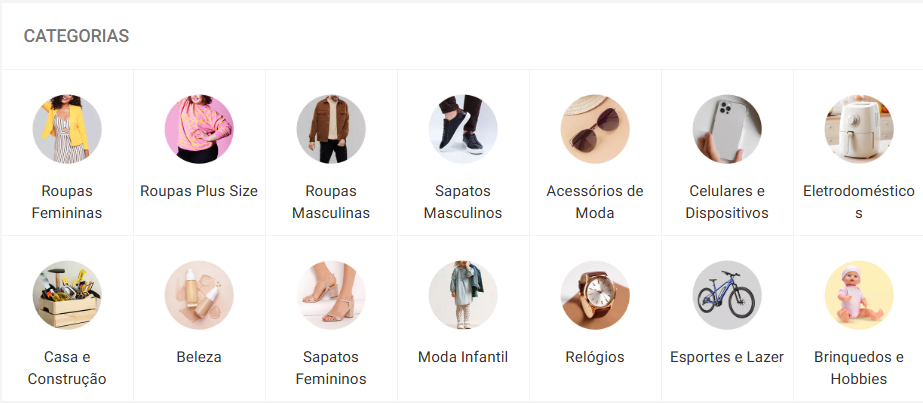
Task: Open the phone icon for Celulares e Dispositivos
Action: coord(726,129)
